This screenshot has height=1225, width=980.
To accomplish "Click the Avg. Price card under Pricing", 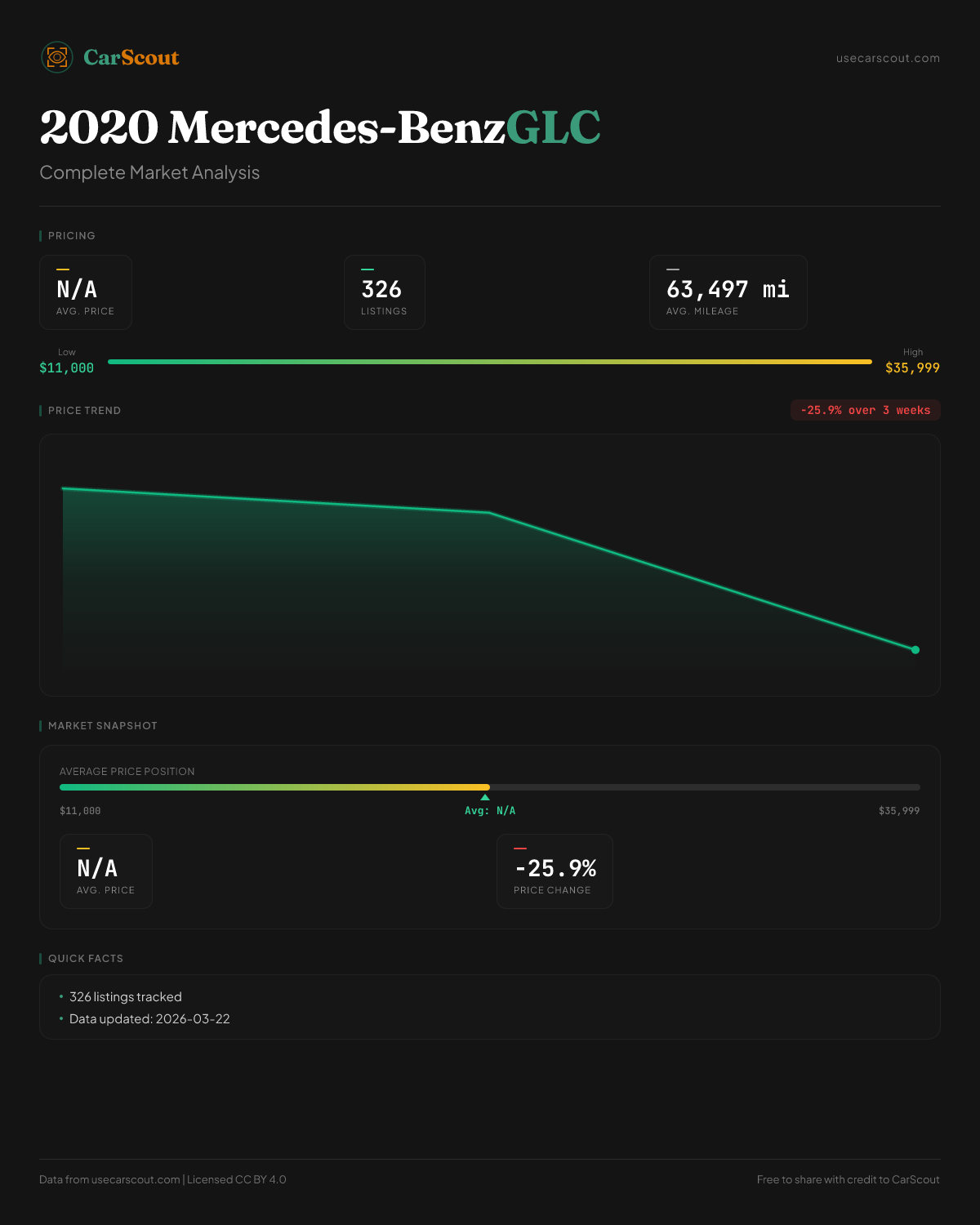I will click(x=86, y=292).
